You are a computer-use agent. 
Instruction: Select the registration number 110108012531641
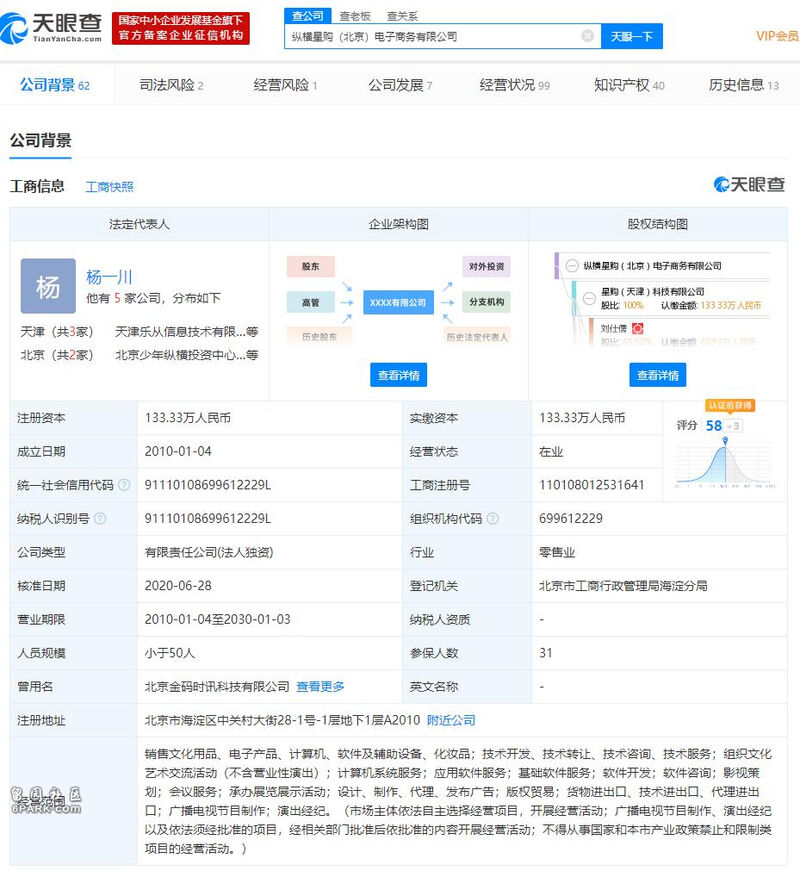point(592,485)
